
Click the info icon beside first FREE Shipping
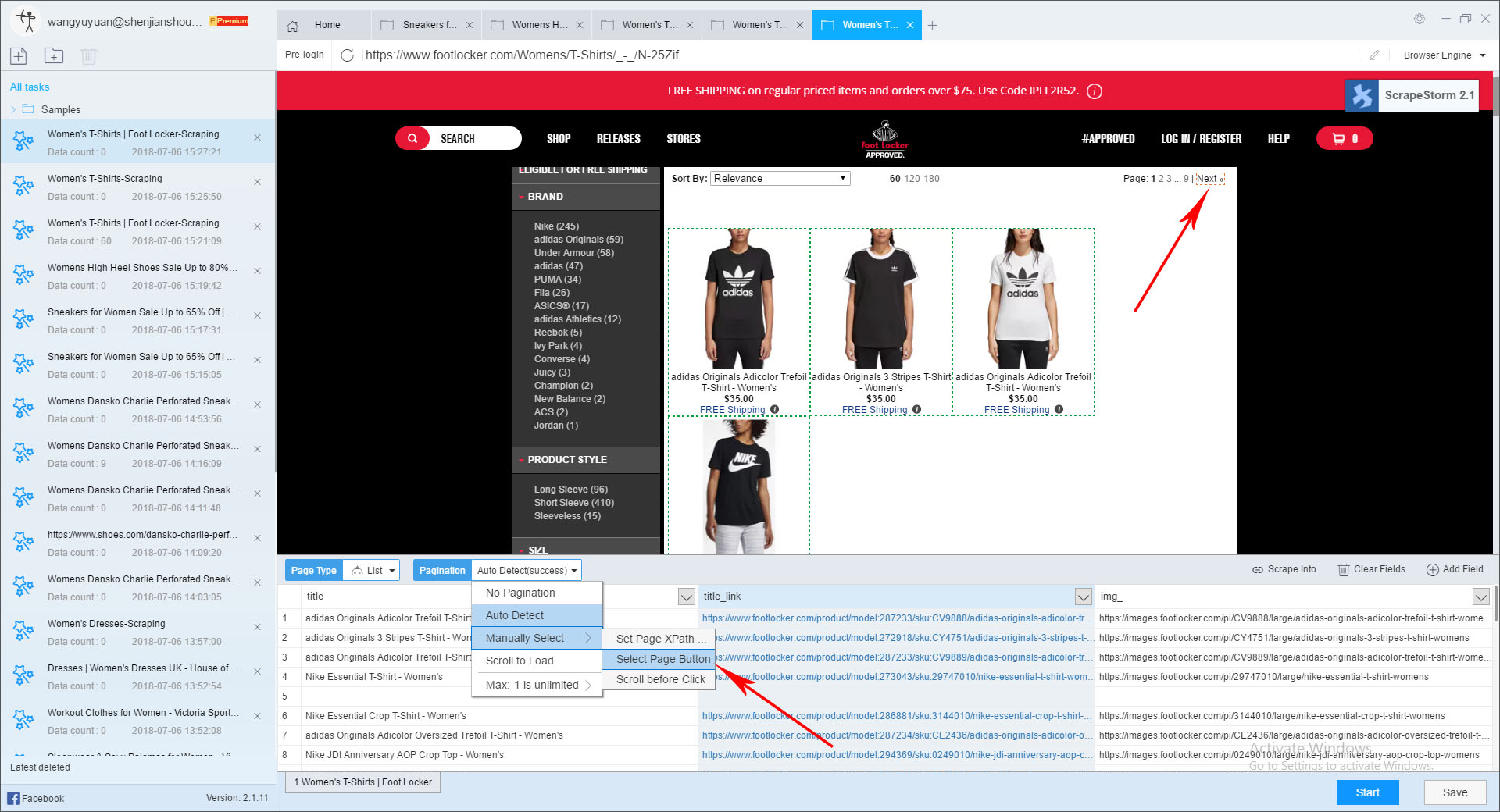pos(774,409)
